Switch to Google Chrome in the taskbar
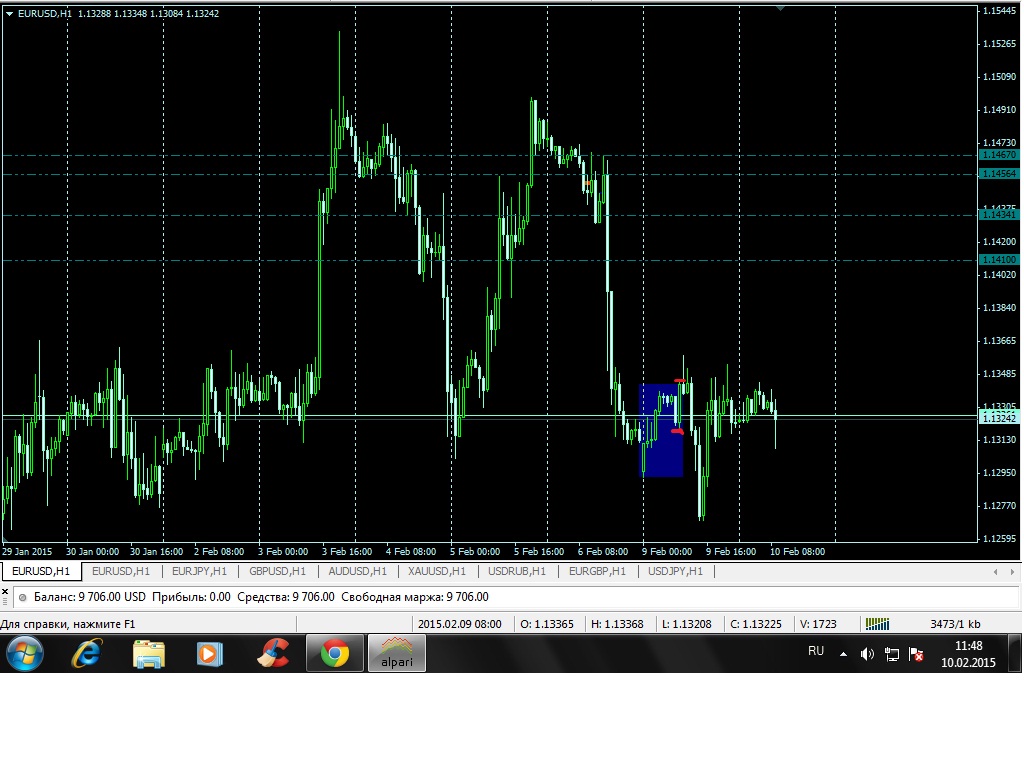 334,653
